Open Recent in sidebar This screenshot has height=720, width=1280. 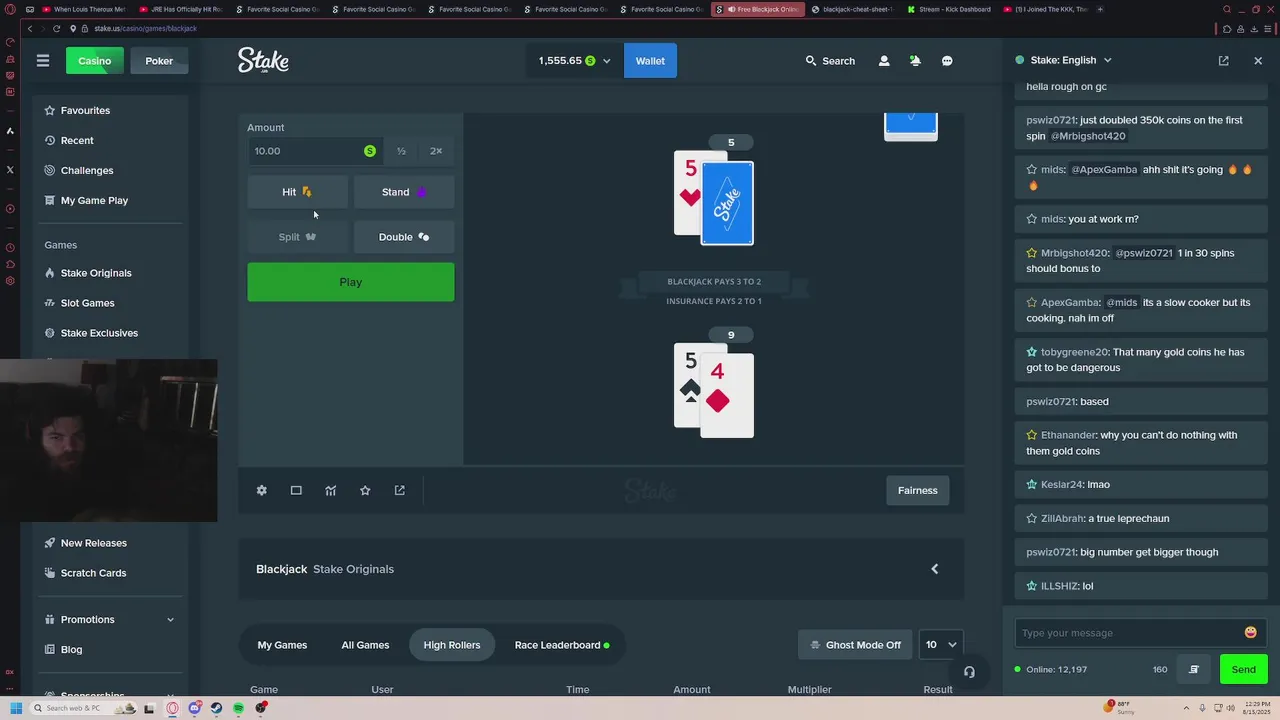pyautogui.click(x=110, y=140)
